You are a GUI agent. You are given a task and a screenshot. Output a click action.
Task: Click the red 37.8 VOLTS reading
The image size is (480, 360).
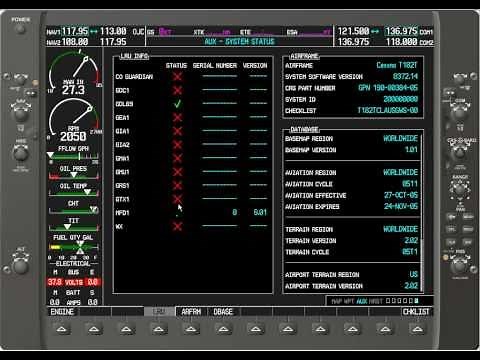55,282
